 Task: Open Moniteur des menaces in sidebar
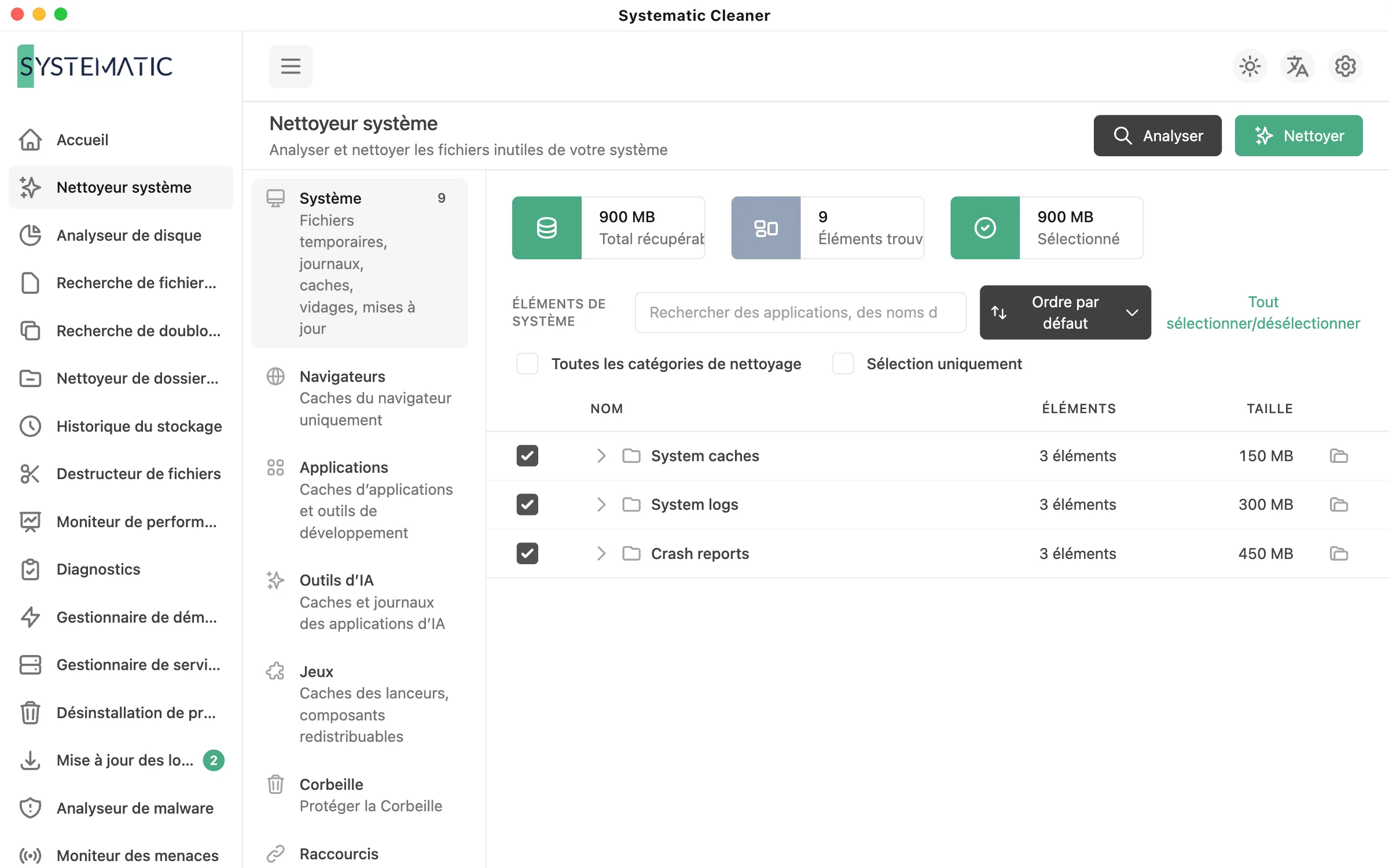(121, 855)
